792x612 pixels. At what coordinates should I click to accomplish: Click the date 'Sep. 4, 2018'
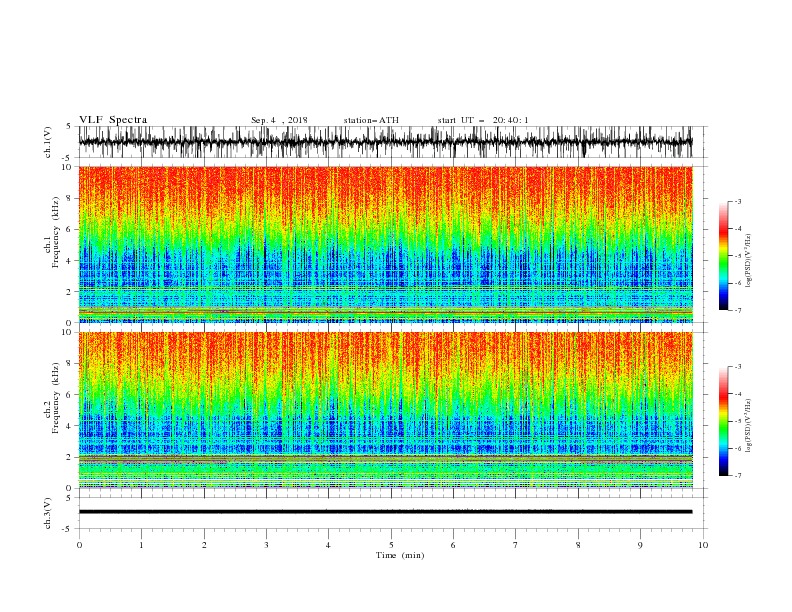click(279, 120)
